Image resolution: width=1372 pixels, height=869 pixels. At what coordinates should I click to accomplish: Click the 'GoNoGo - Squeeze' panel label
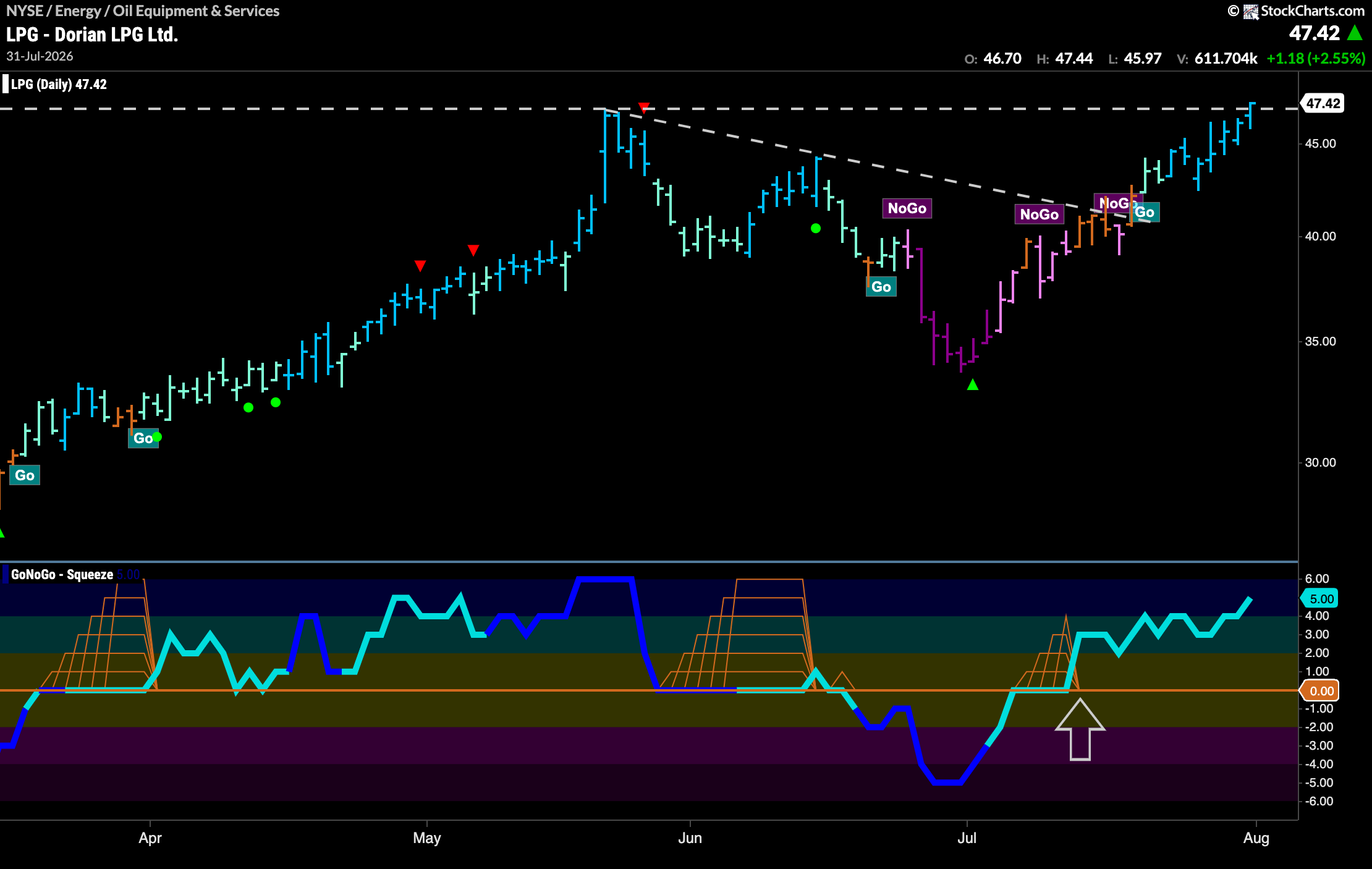pos(62,574)
